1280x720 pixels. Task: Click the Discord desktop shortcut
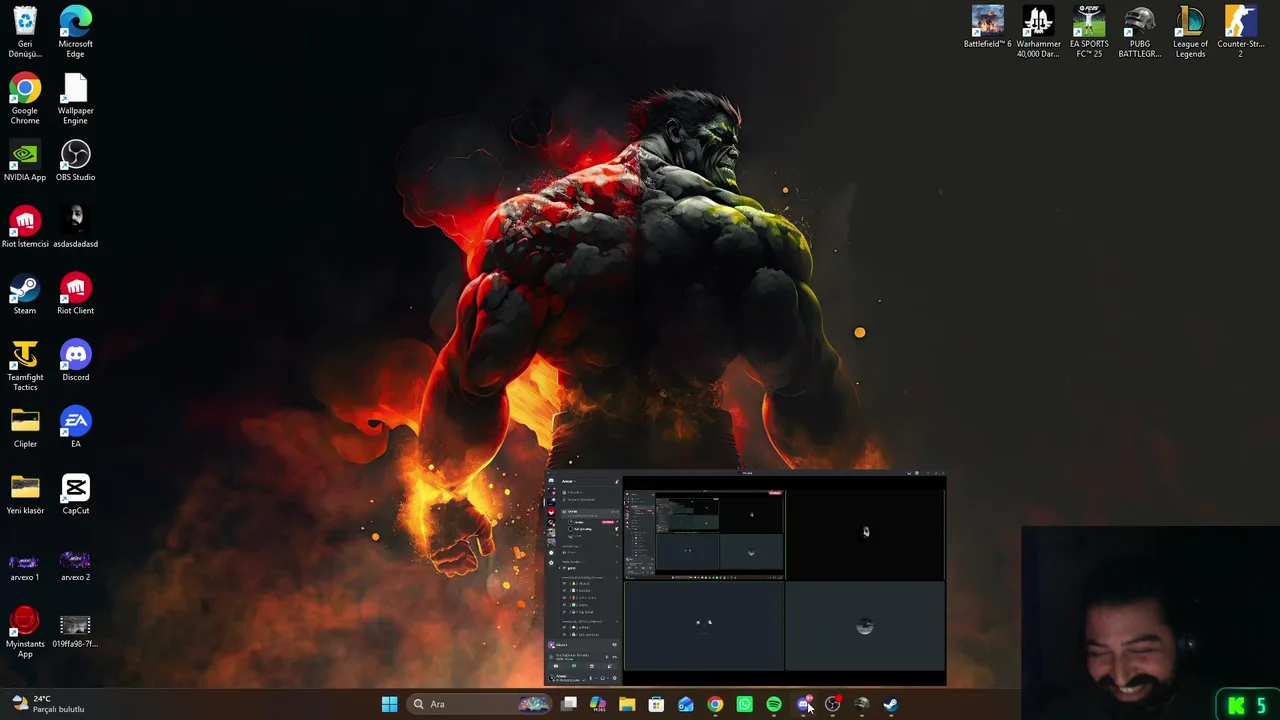coord(75,360)
